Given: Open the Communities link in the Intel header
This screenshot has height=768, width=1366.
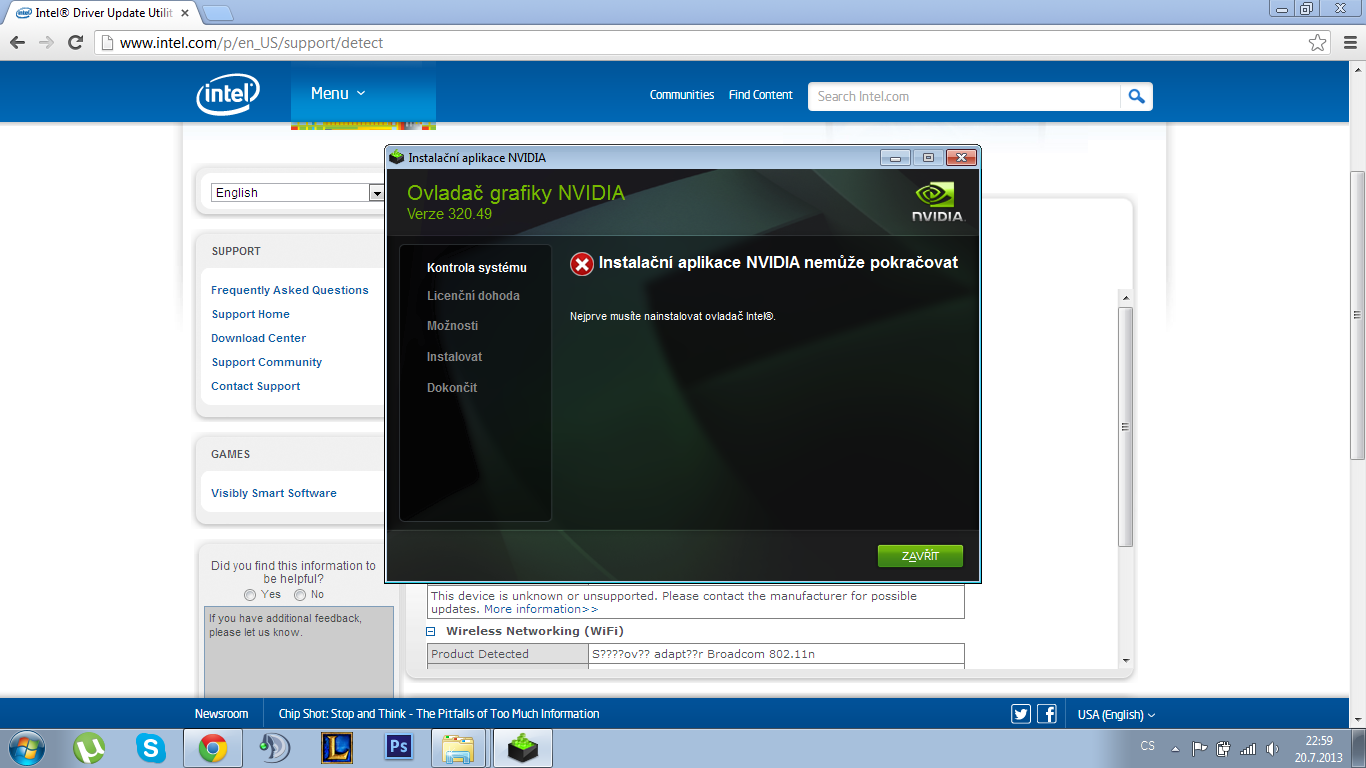Looking at the screenshot, I should [x=682, y=95].
